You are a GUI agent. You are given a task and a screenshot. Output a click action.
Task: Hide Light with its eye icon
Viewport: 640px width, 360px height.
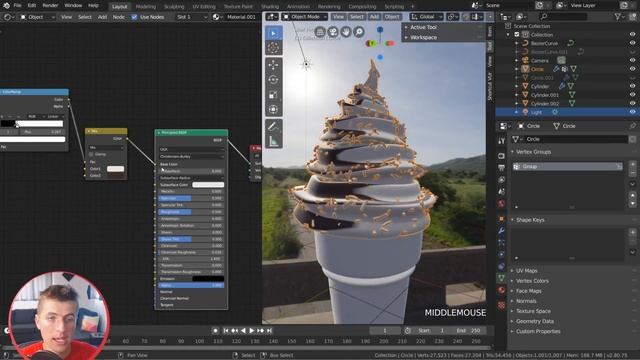click(x=633, y=112)
